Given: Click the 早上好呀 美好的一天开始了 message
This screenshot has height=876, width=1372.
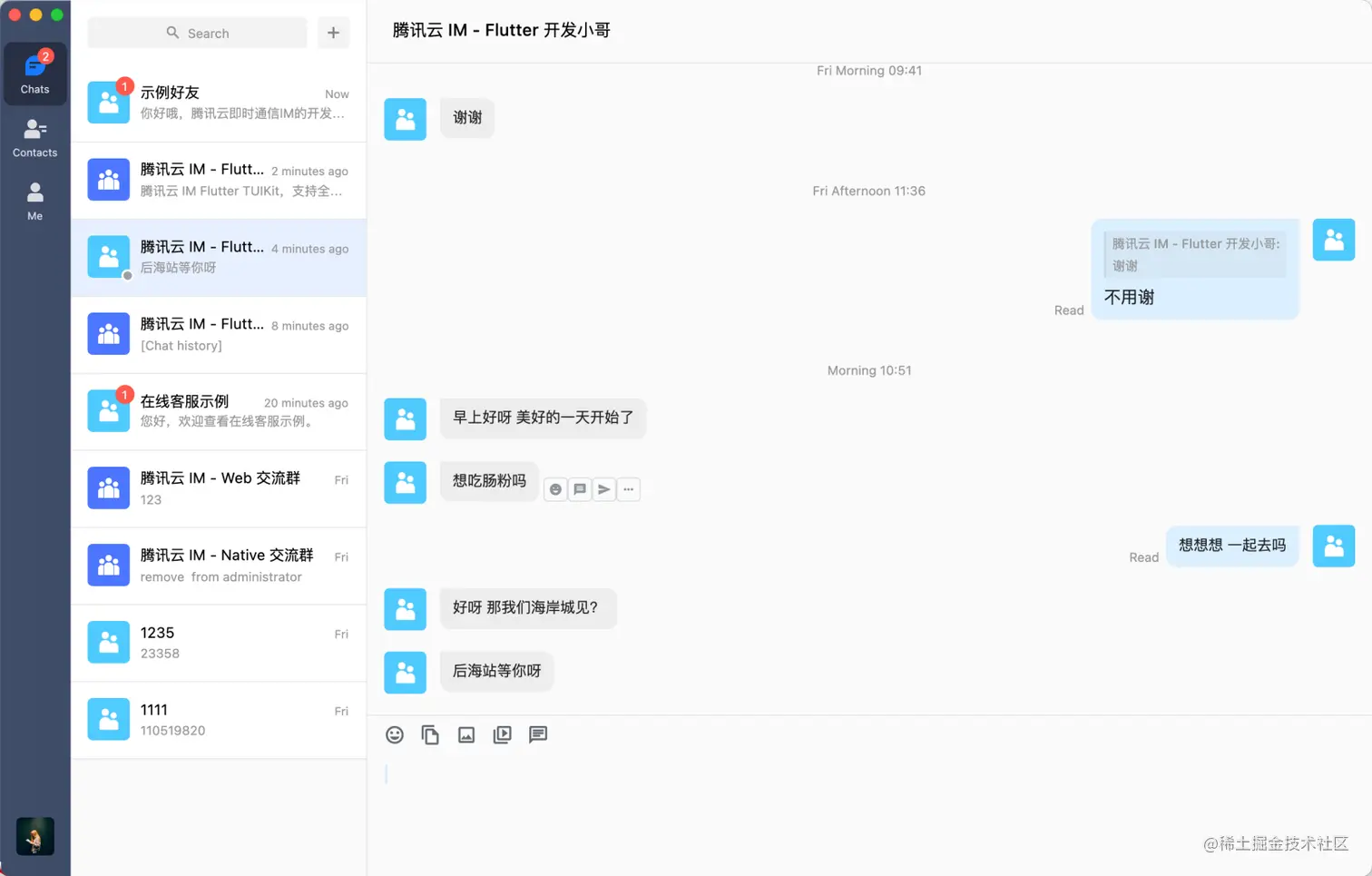Looking at the screenshot, I should 543,418.
